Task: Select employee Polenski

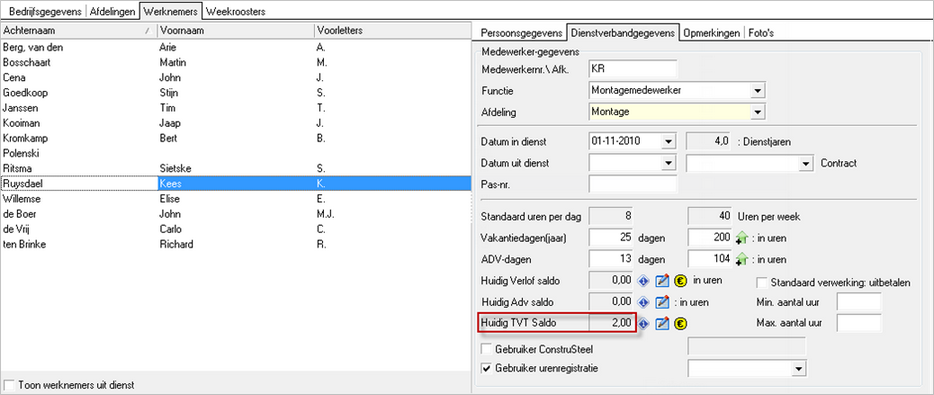Action: click(235, 153)
